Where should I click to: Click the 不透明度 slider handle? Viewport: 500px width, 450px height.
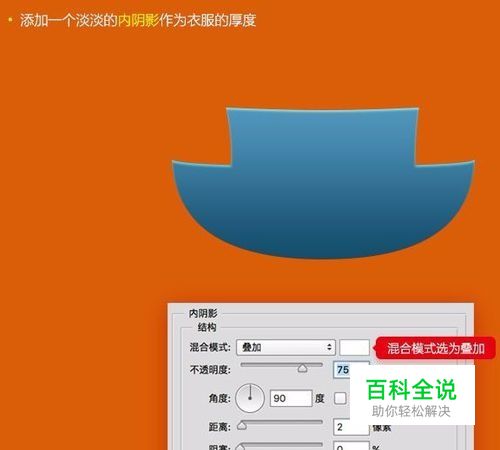(302, 368)
